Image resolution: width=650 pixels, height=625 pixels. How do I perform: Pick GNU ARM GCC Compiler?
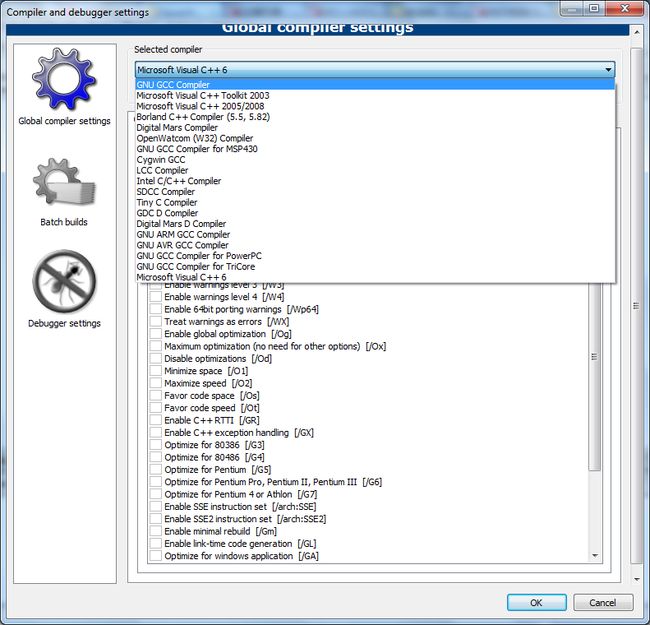tap(375, 235)
